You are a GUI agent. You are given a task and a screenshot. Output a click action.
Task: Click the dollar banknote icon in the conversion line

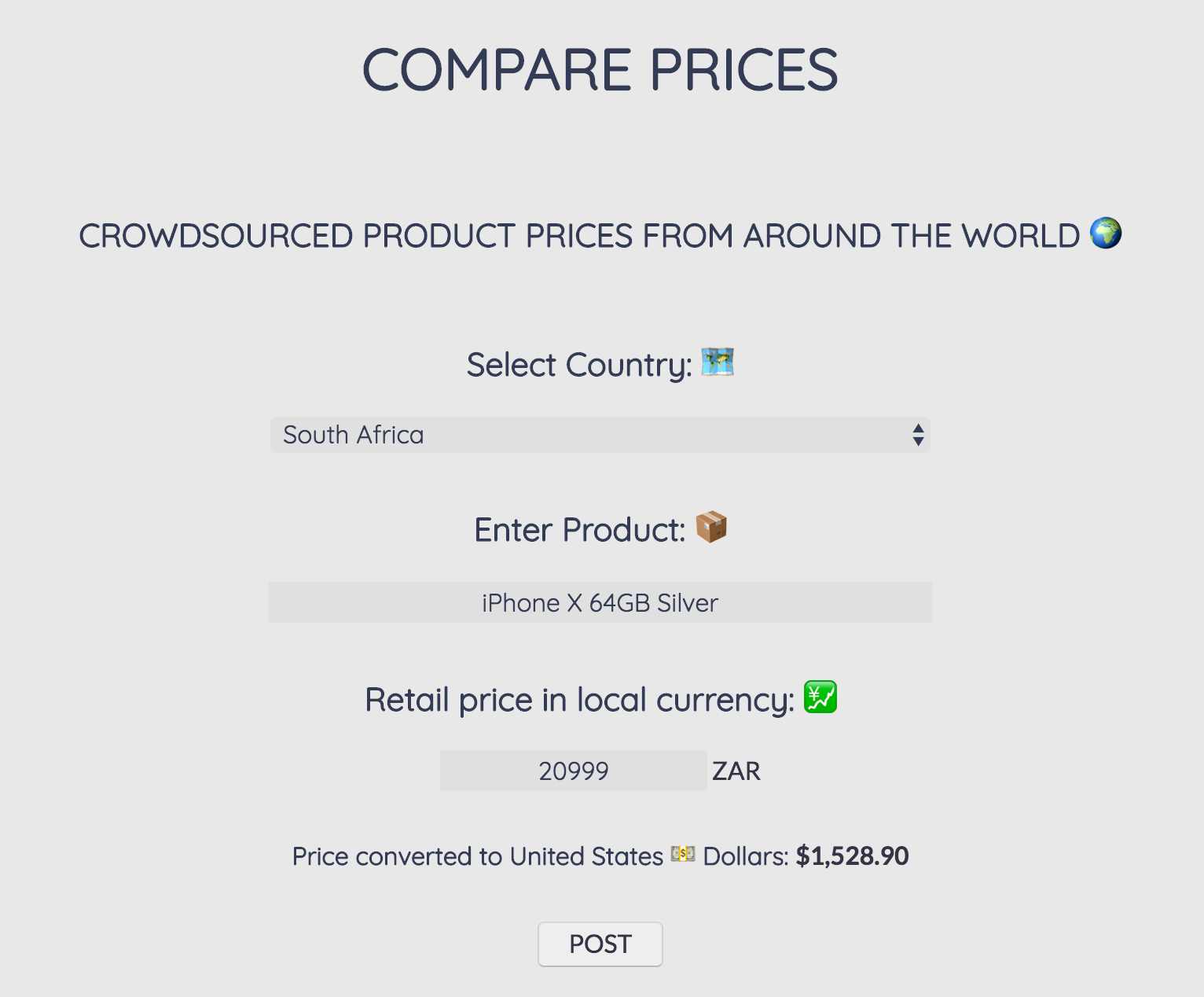click(682, 854)
